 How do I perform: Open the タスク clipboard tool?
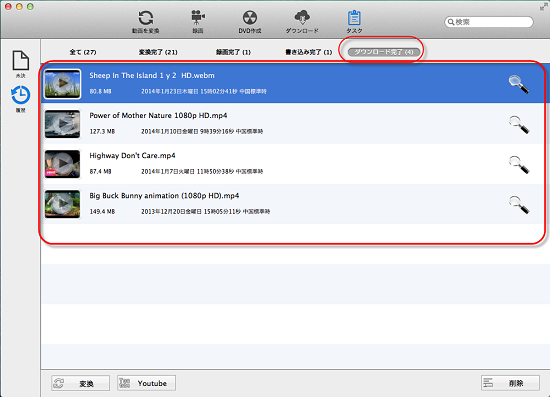[354, 22]
